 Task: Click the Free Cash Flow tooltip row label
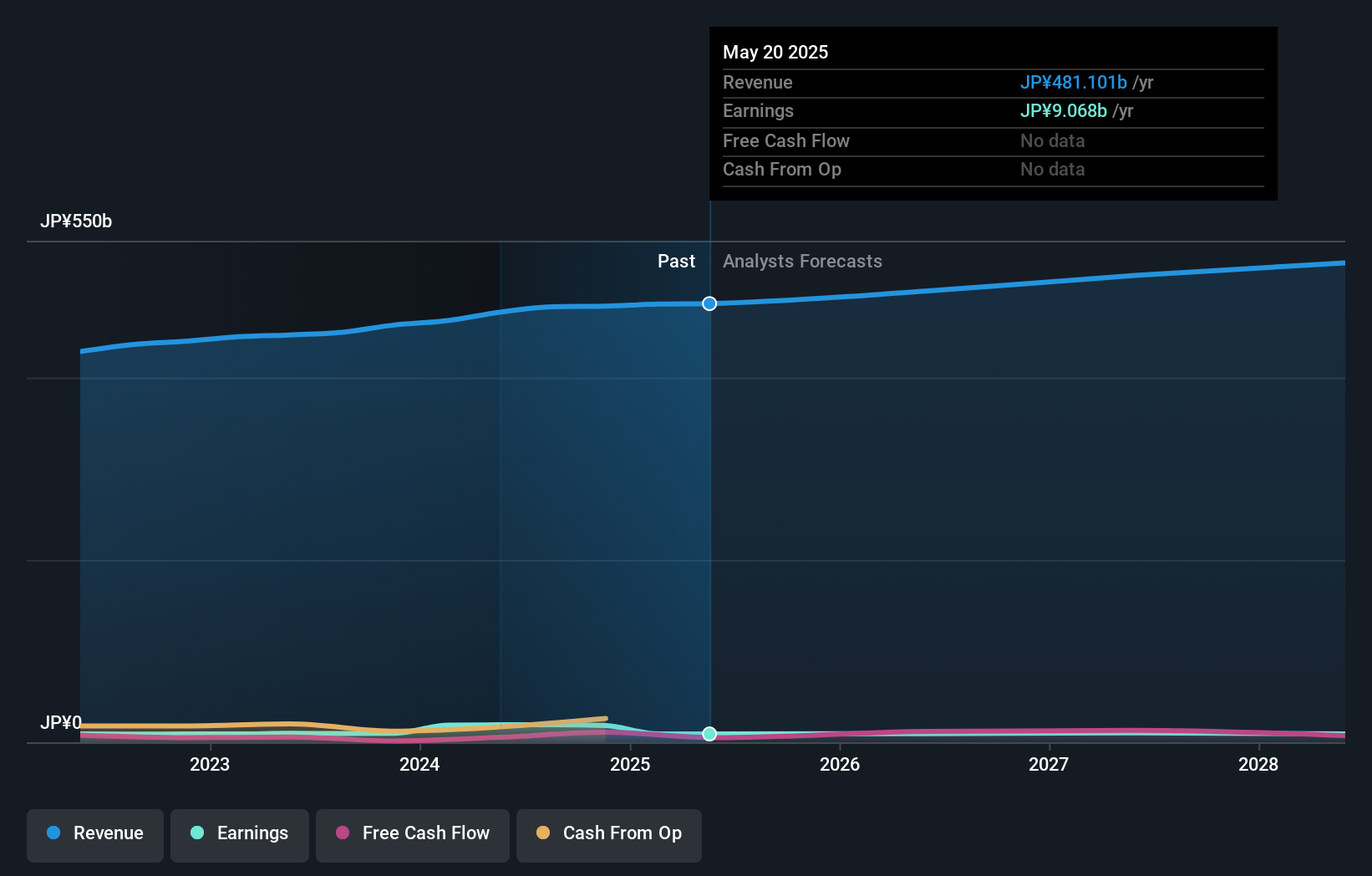tap(786, 141)
